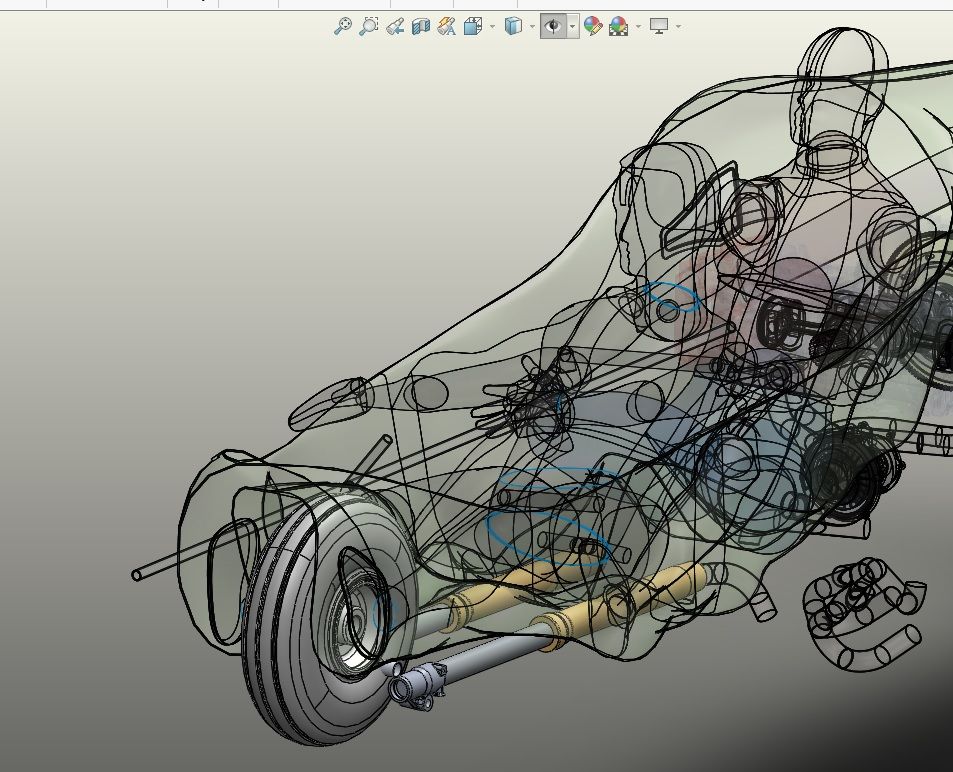The image size is (953, 772).
Task: Select the Zoom to Area tool
Action: pyautogui.click(x=369, y=27)
